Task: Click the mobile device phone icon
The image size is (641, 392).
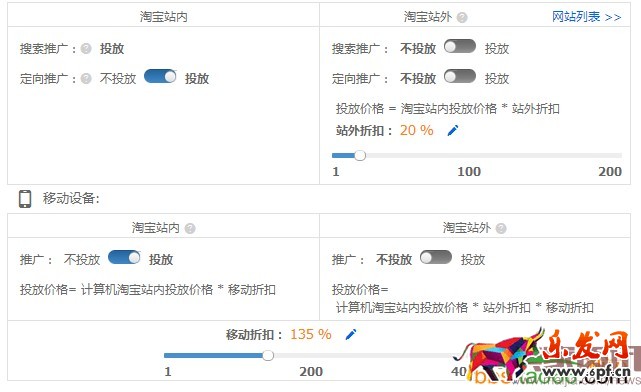Action: tap(25, 199)
